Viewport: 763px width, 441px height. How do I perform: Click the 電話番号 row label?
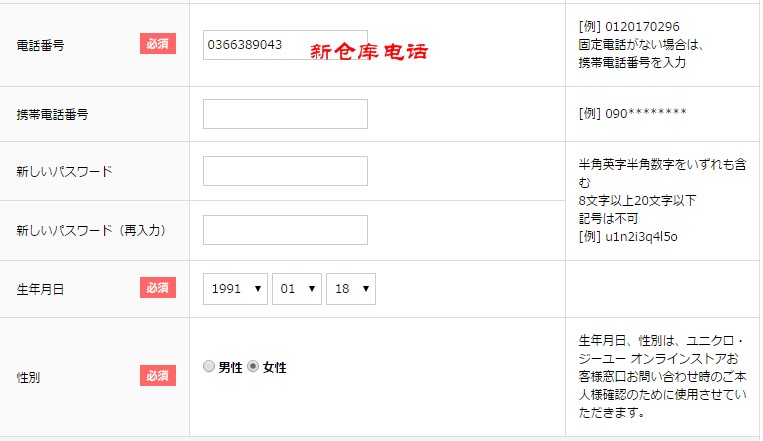42,46
